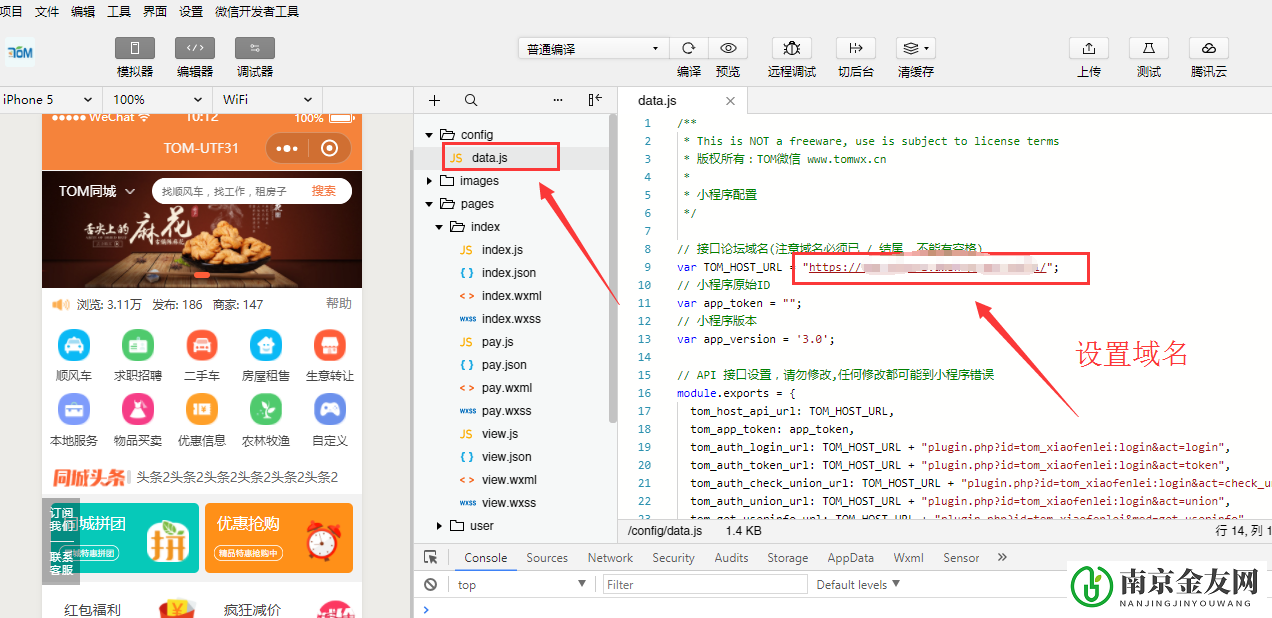Click the compile (编译) refresh icon
The image size is (1272, 618).
point(688,48)
